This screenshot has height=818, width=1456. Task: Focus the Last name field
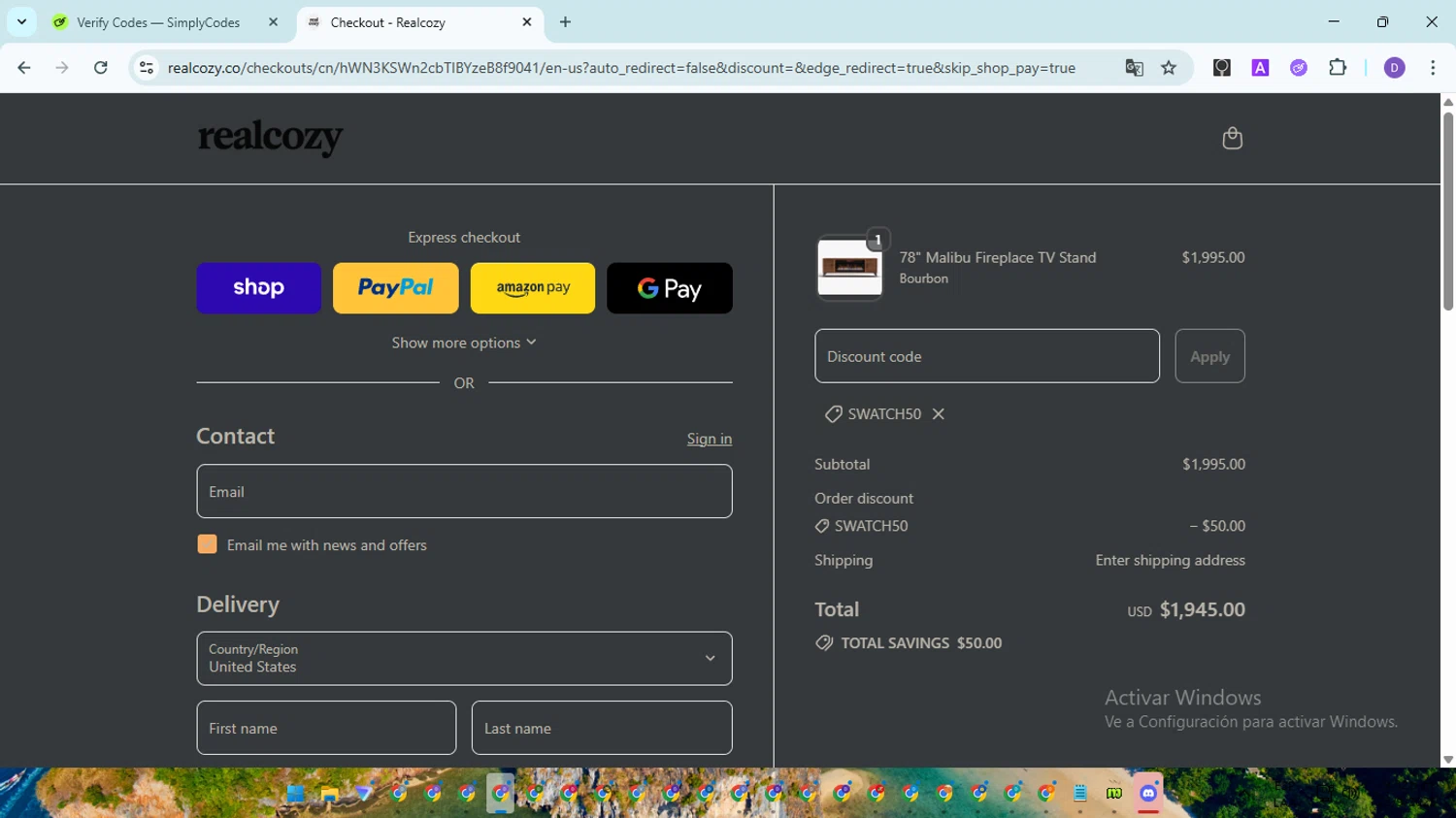tap(602, 728)
